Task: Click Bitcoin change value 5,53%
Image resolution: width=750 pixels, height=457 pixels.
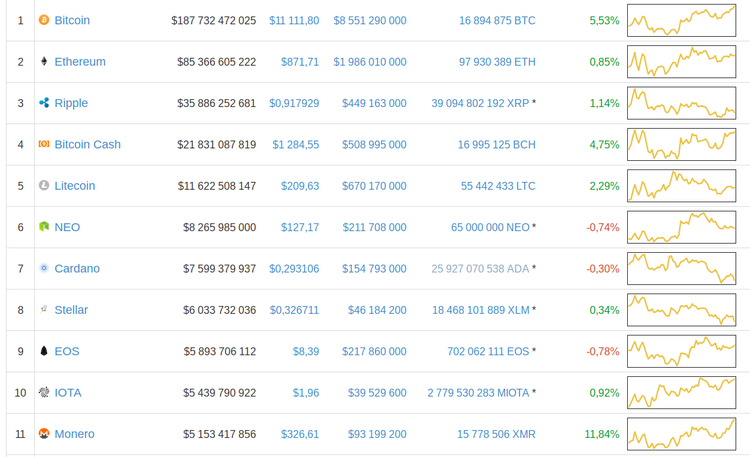Action: coord(605,21)
